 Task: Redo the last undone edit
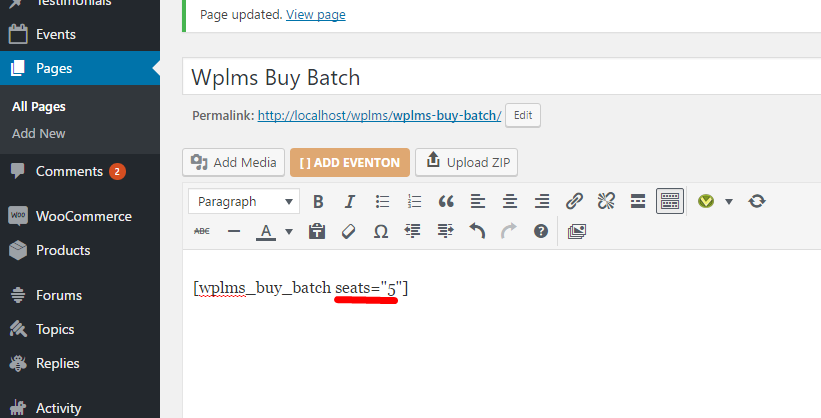(509, 231)
